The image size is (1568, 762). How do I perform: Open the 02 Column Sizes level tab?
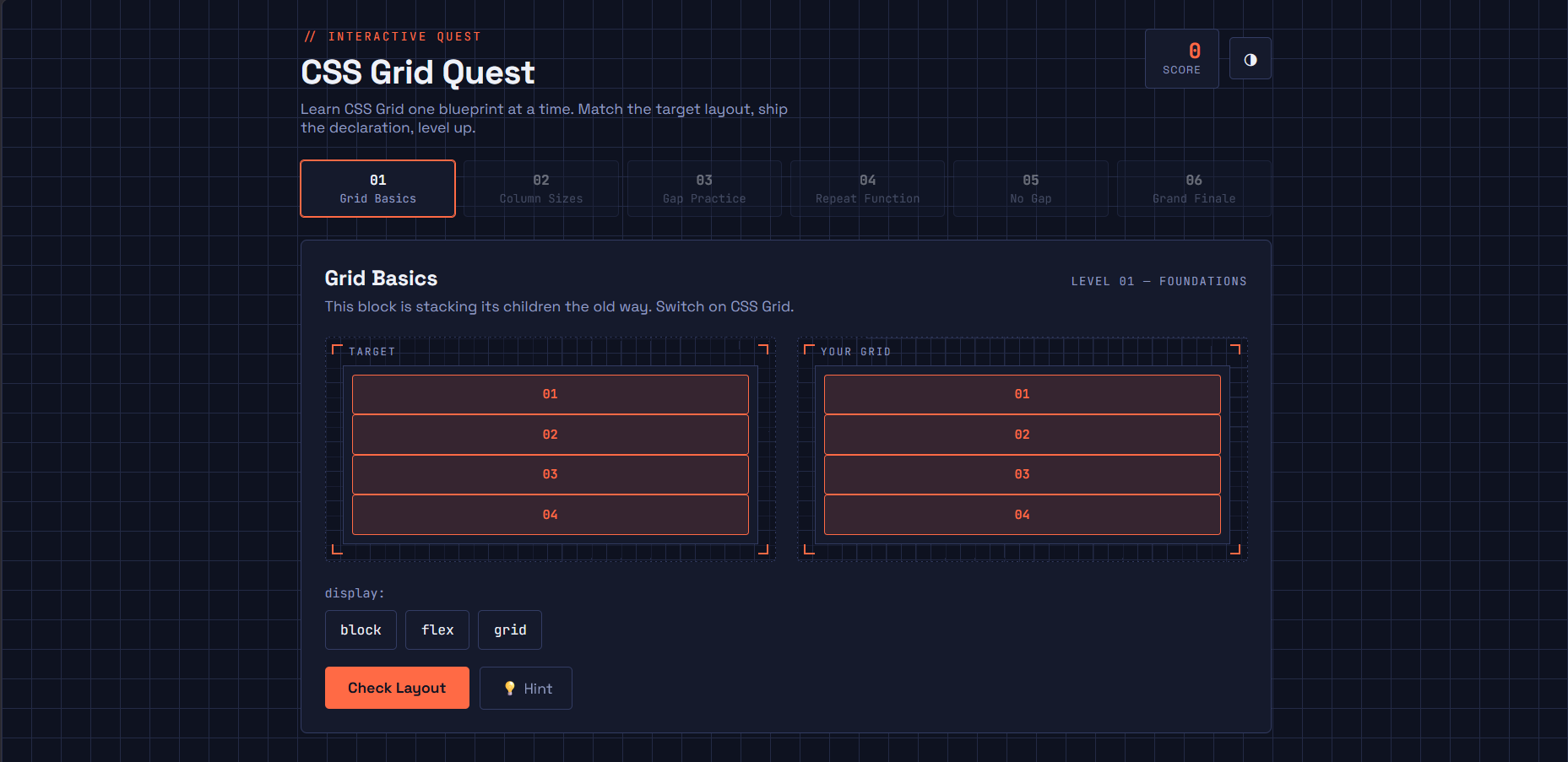pyautogui.click(x=540, y=189)
